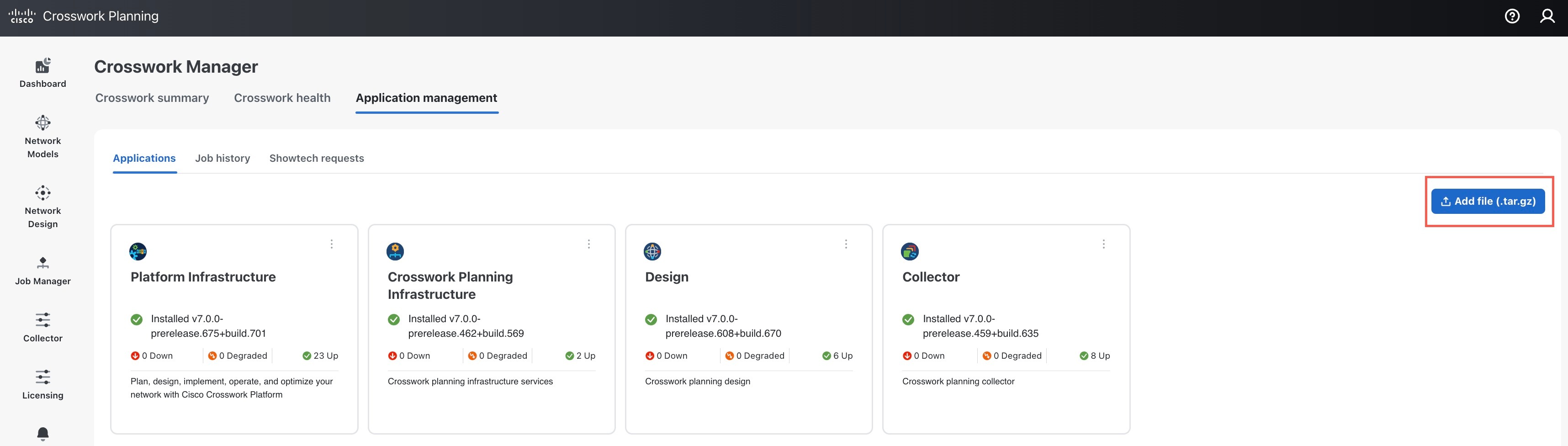Click Crosswork Planning title in header
This screenshot has width=1568, height=446.
click(x=101, y=16)
